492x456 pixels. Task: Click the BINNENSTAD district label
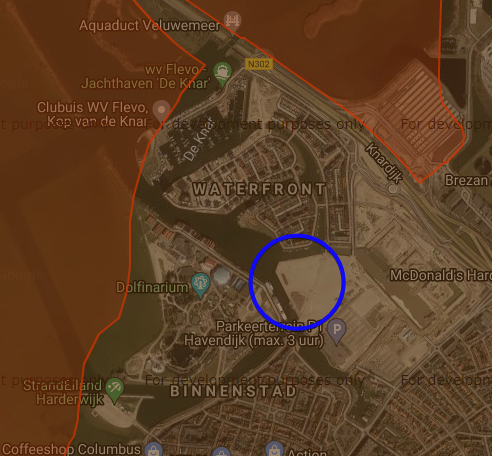click(233, 391)
